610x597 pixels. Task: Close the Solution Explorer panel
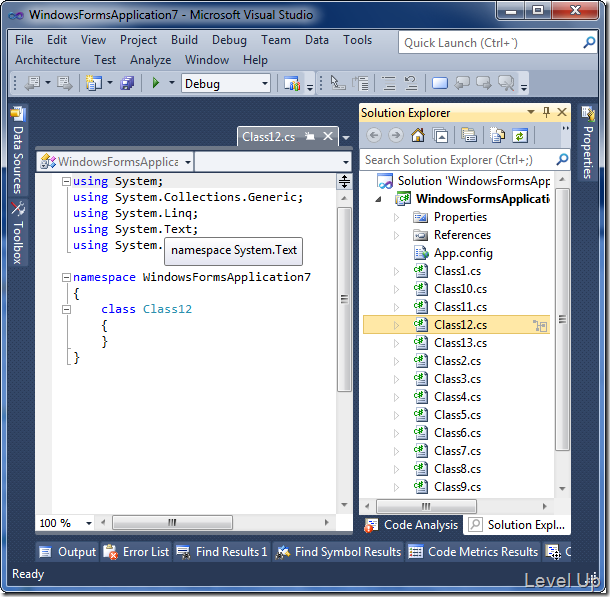coord(562,112)
